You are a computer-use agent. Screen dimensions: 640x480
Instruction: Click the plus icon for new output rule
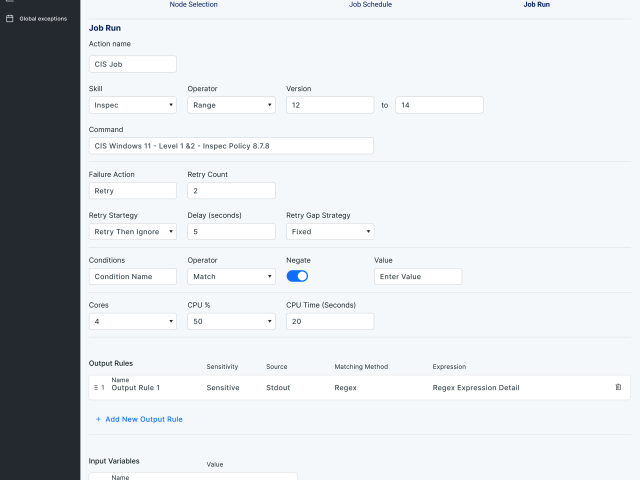tap(98, 419)
